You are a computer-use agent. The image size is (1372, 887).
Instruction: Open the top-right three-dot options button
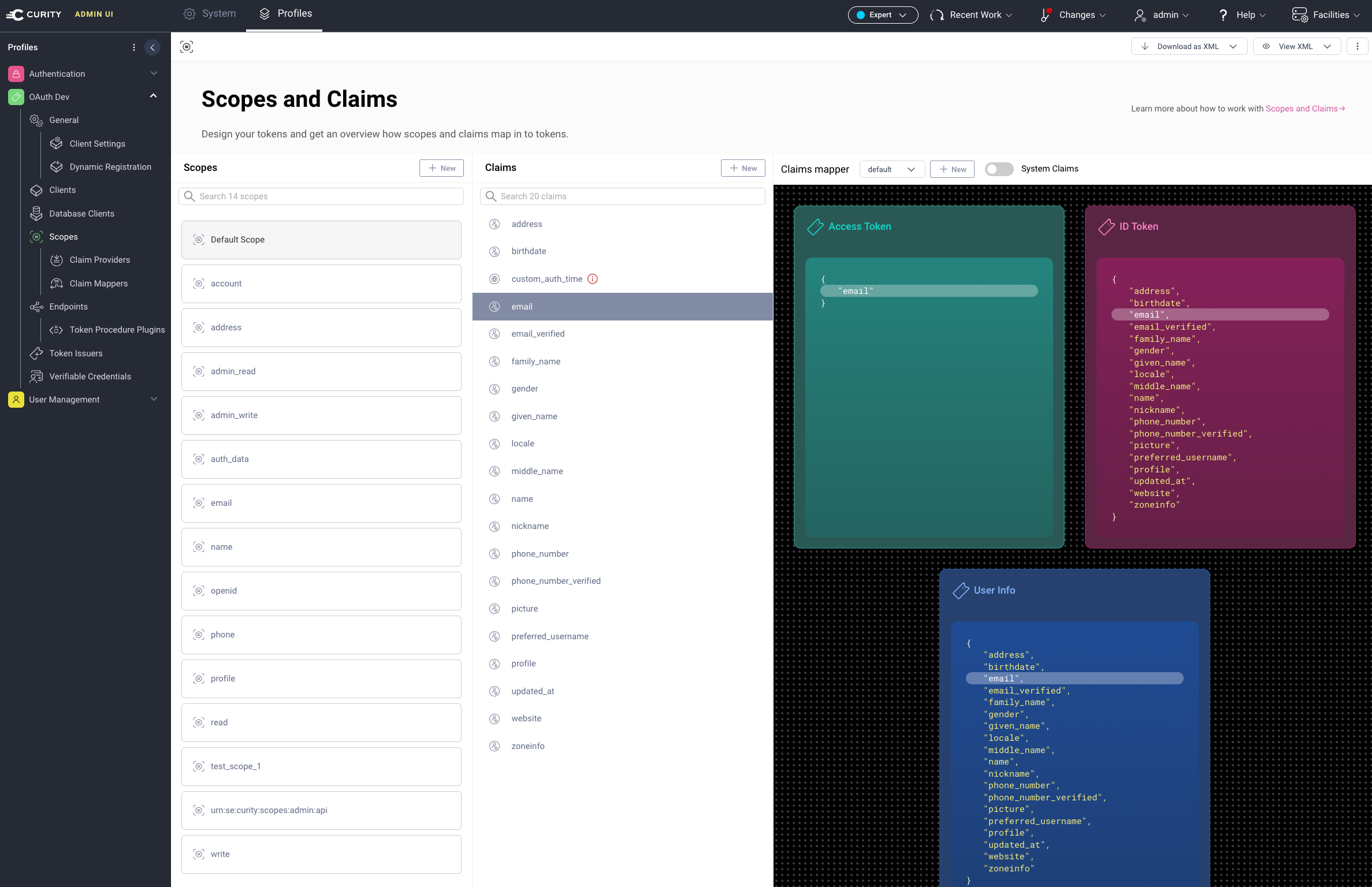(1357, 46)
